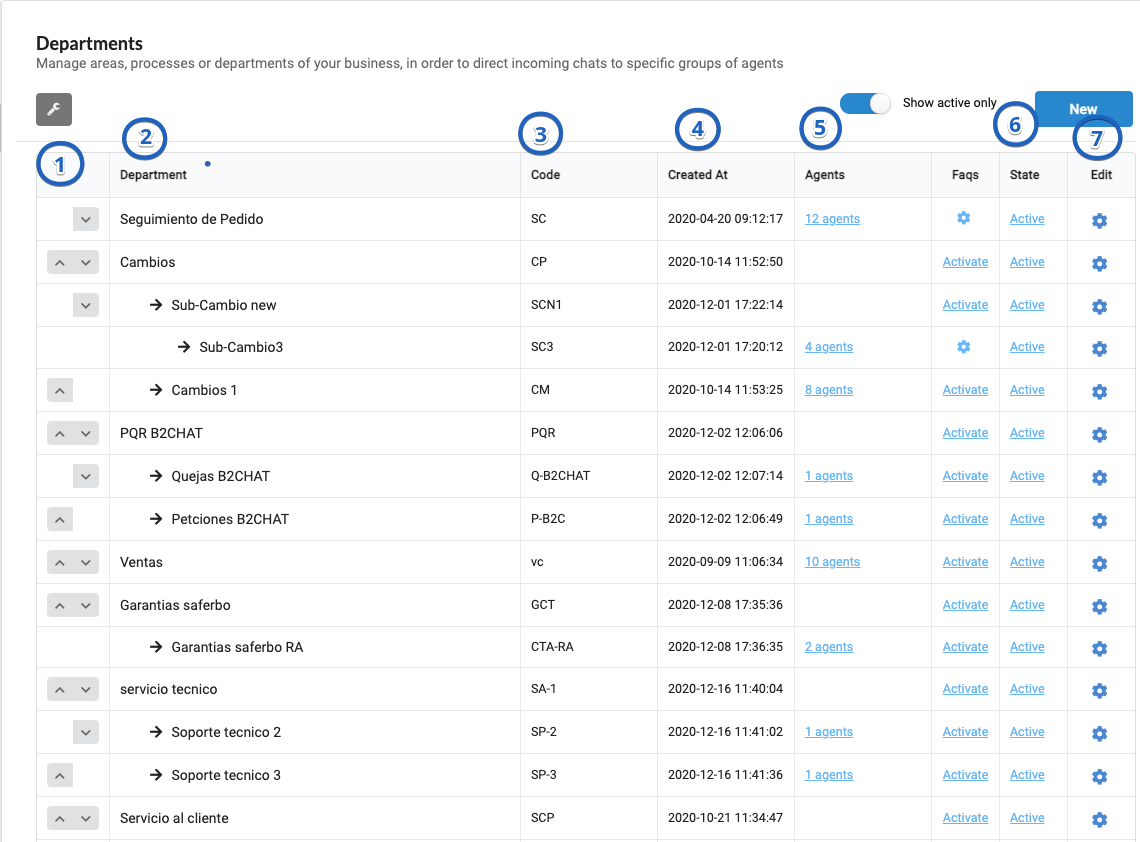Open FAQs gear for Seguimiento de Pedido
Screen dimensions: 1140x842
coord(964,218)
